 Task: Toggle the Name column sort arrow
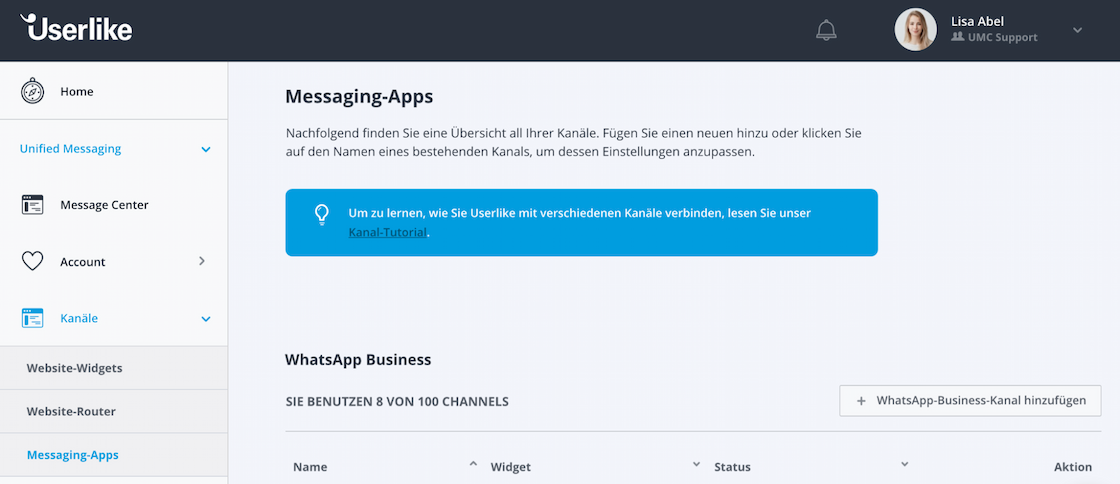click(x=472, y=464)
